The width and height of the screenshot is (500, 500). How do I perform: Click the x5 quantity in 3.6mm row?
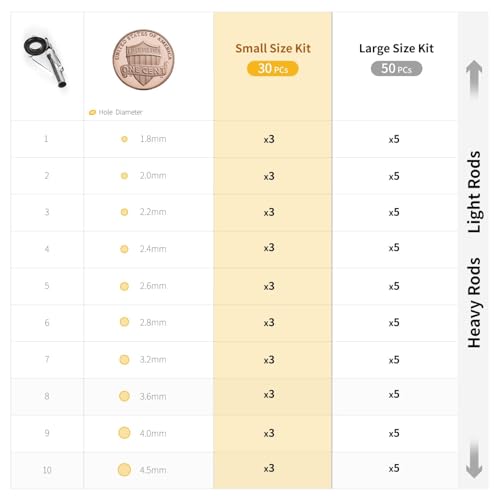[394, 394]
